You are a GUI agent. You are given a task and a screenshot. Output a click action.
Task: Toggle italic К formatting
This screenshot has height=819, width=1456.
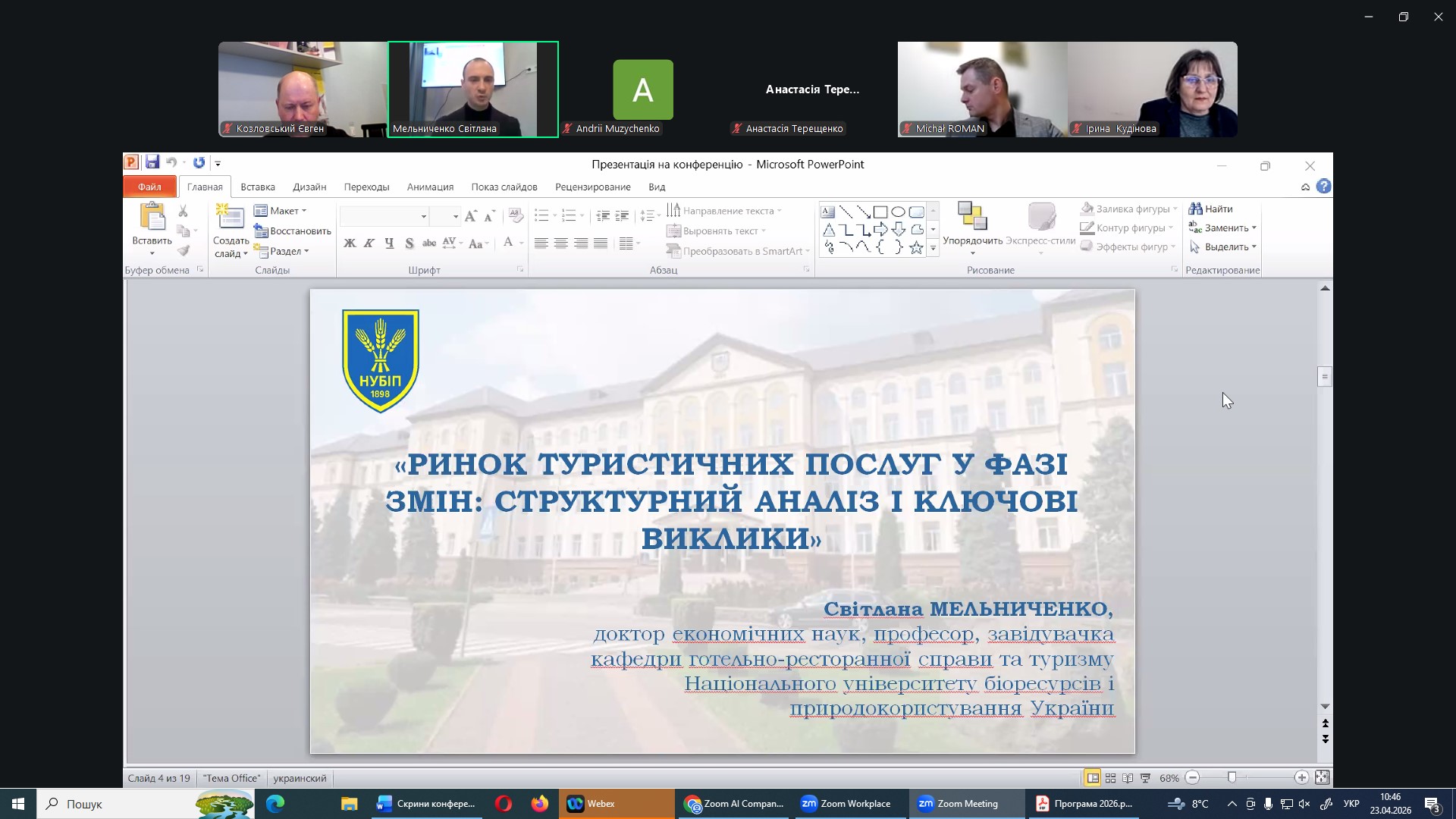[x=369, y=243]
